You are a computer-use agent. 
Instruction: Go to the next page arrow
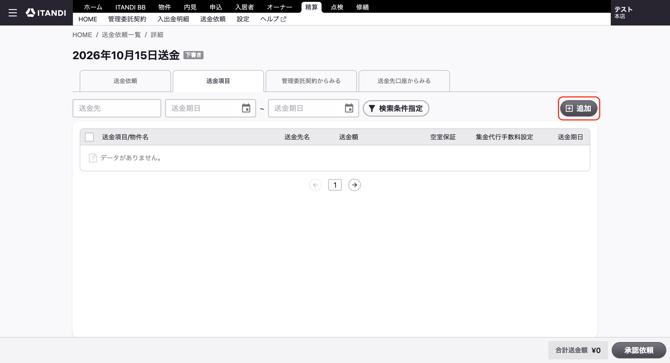click(354, 185)
